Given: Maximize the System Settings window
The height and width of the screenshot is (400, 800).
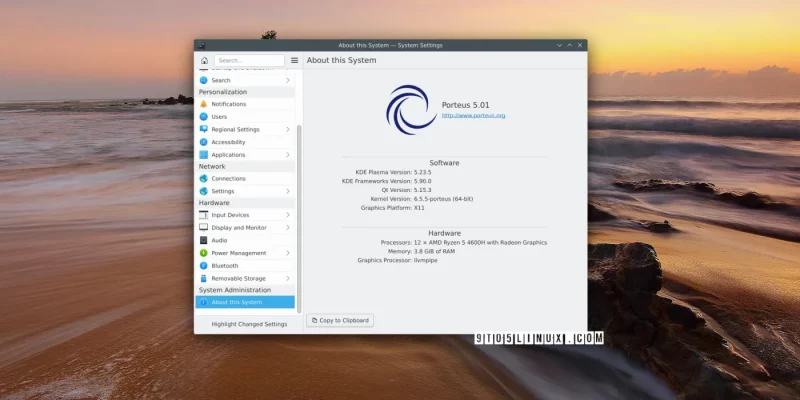Looking at the screenshot, I should point(570,45).
